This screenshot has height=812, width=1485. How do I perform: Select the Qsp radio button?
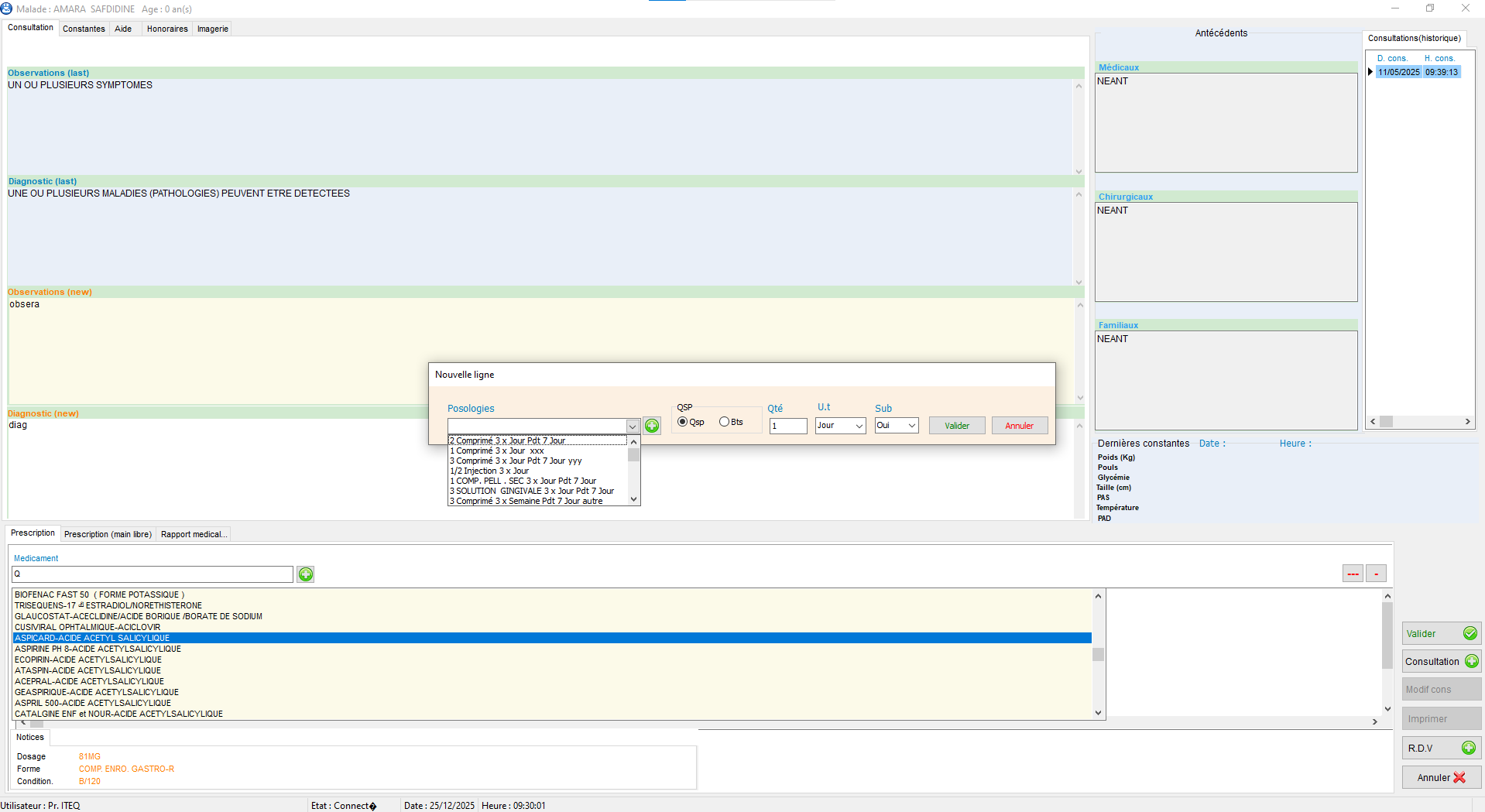click(x=683, y=422)
